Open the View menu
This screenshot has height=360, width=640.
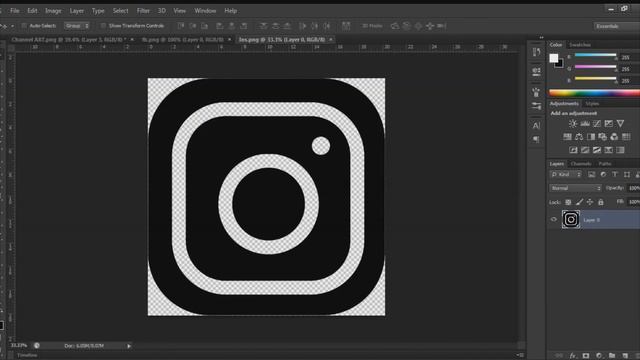pyautogui.click(x=180, y=11)
